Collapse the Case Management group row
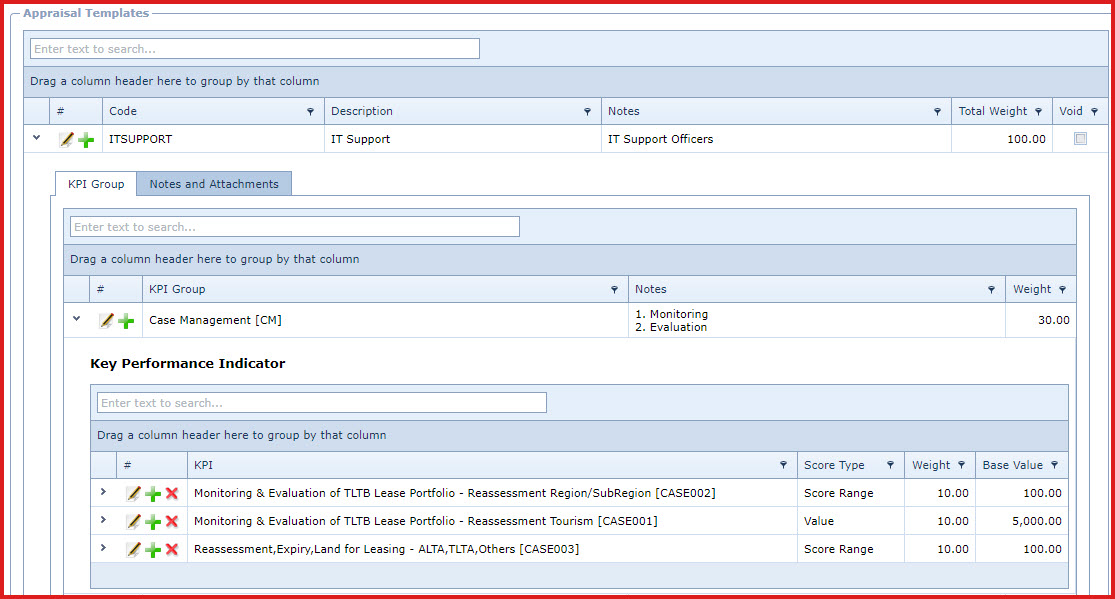 tap(77, 319)
